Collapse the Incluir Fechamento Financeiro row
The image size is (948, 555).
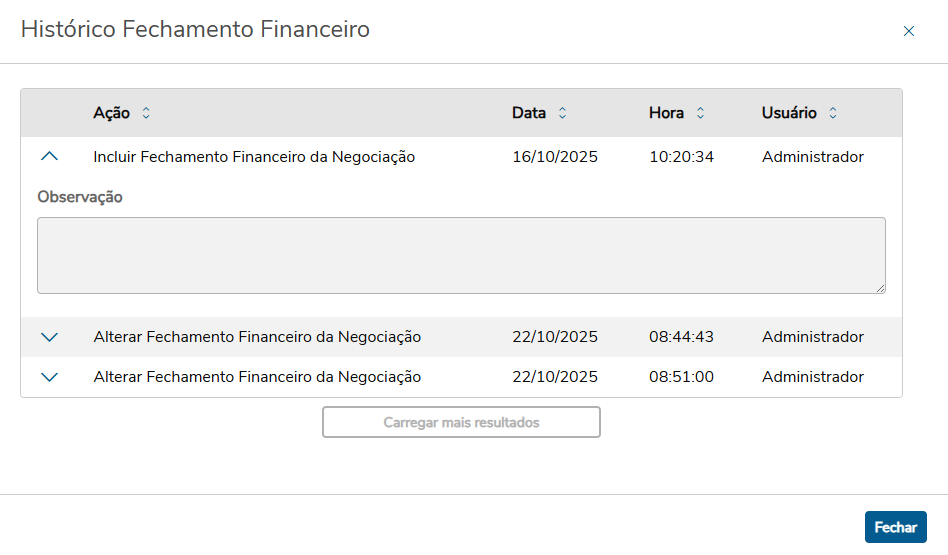[x=50, y=157]
